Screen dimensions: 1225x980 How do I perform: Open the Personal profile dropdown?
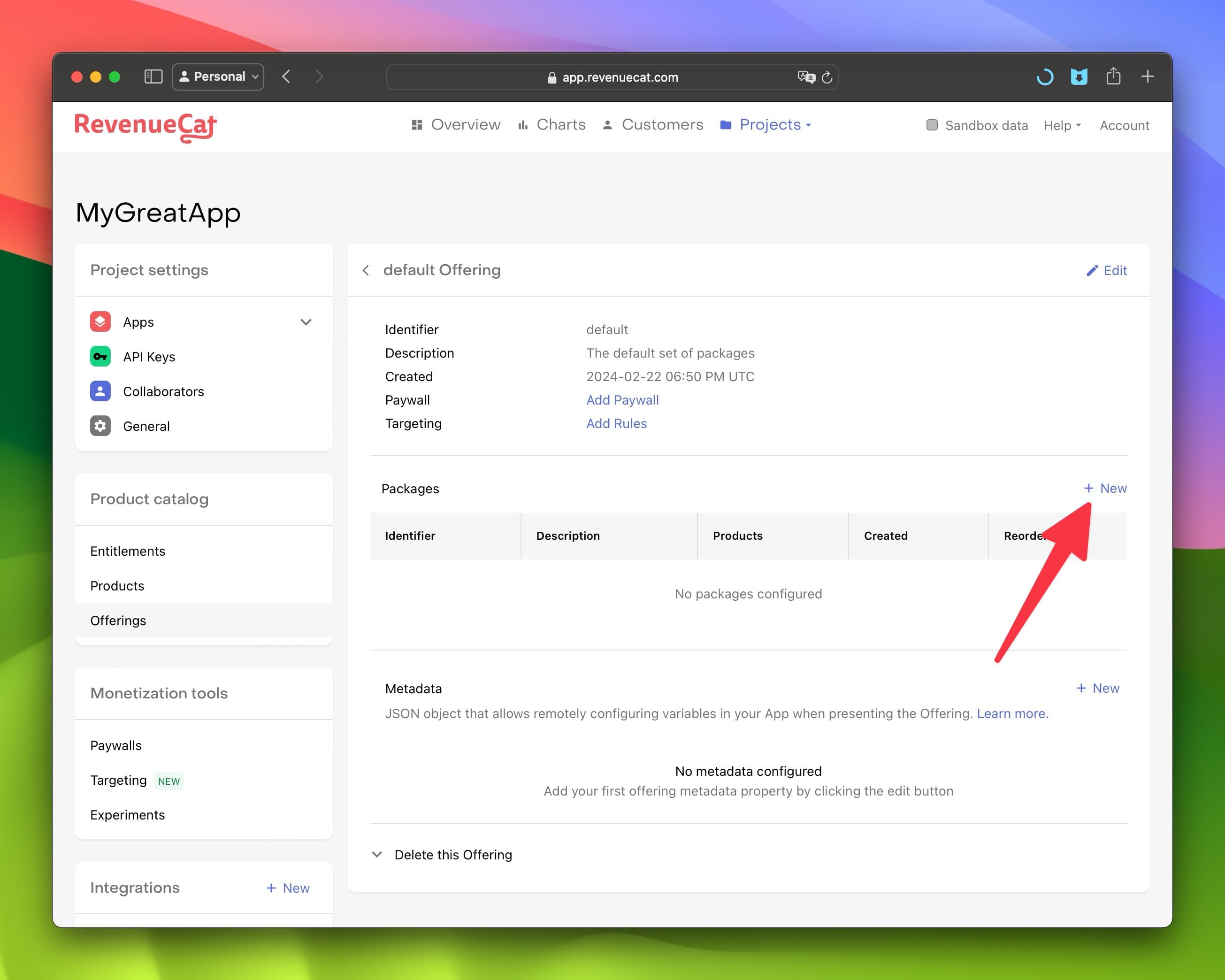tap(218, 77)
